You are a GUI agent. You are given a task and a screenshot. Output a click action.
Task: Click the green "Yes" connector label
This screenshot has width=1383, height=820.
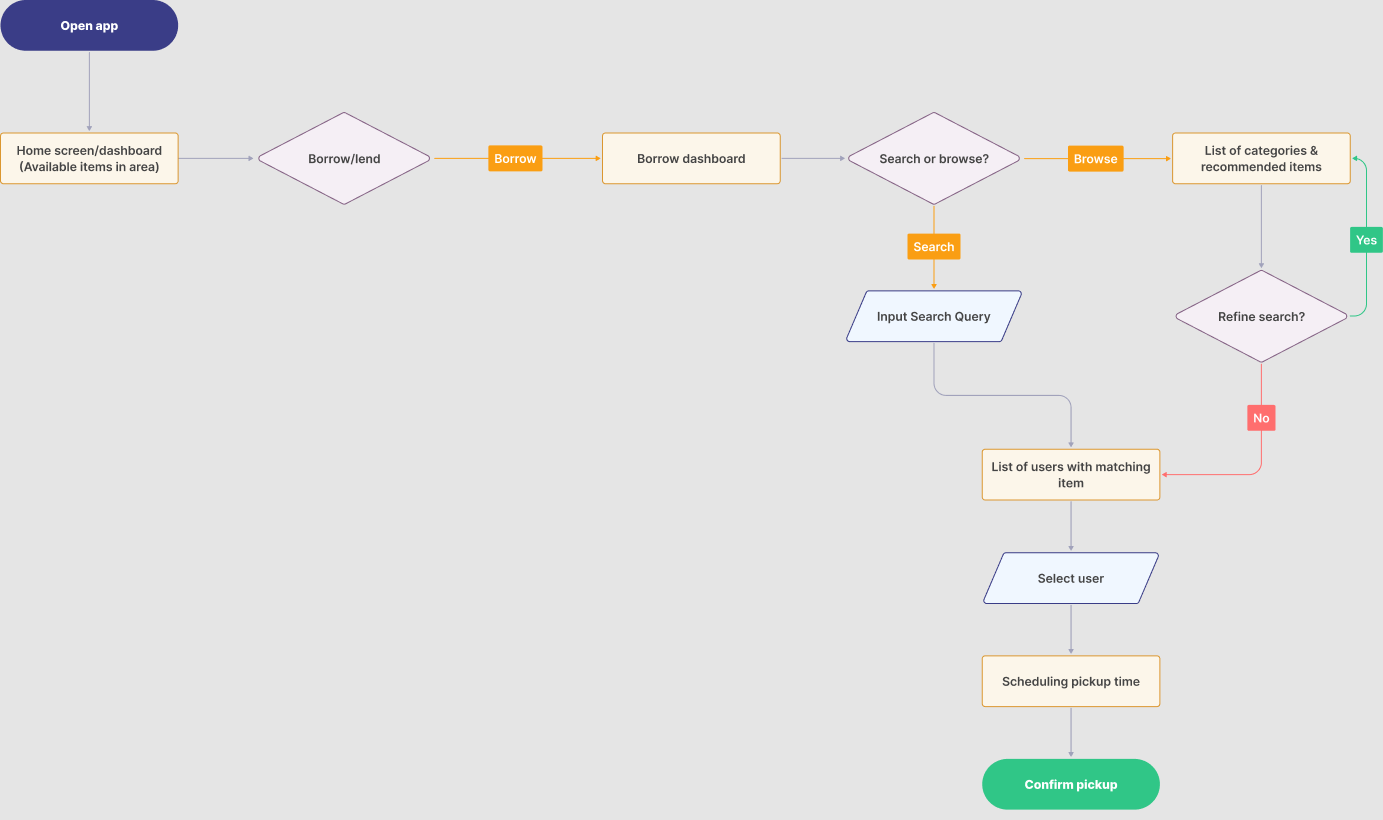(1366, 240)
